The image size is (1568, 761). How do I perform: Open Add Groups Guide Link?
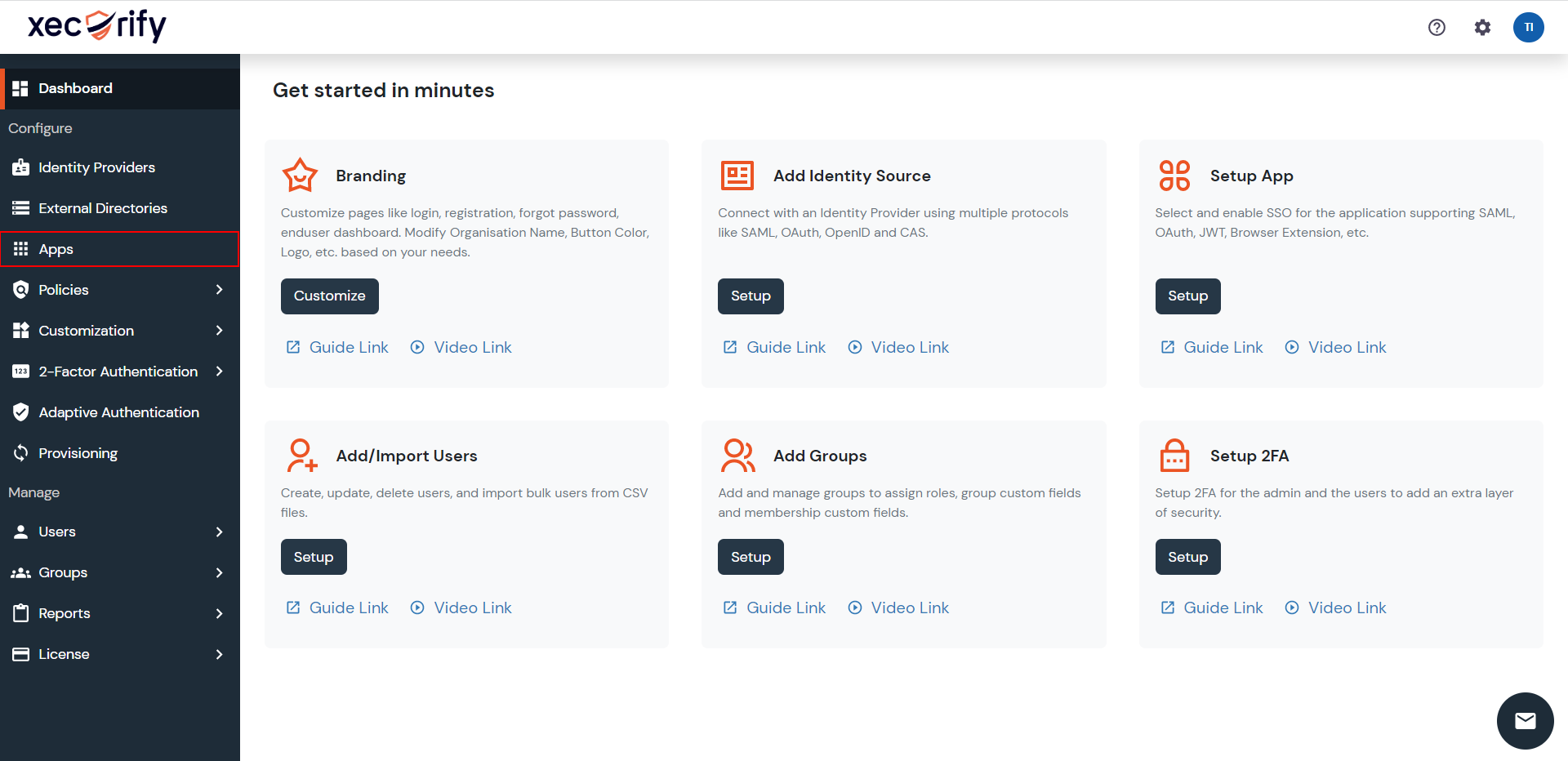point(774,607)
